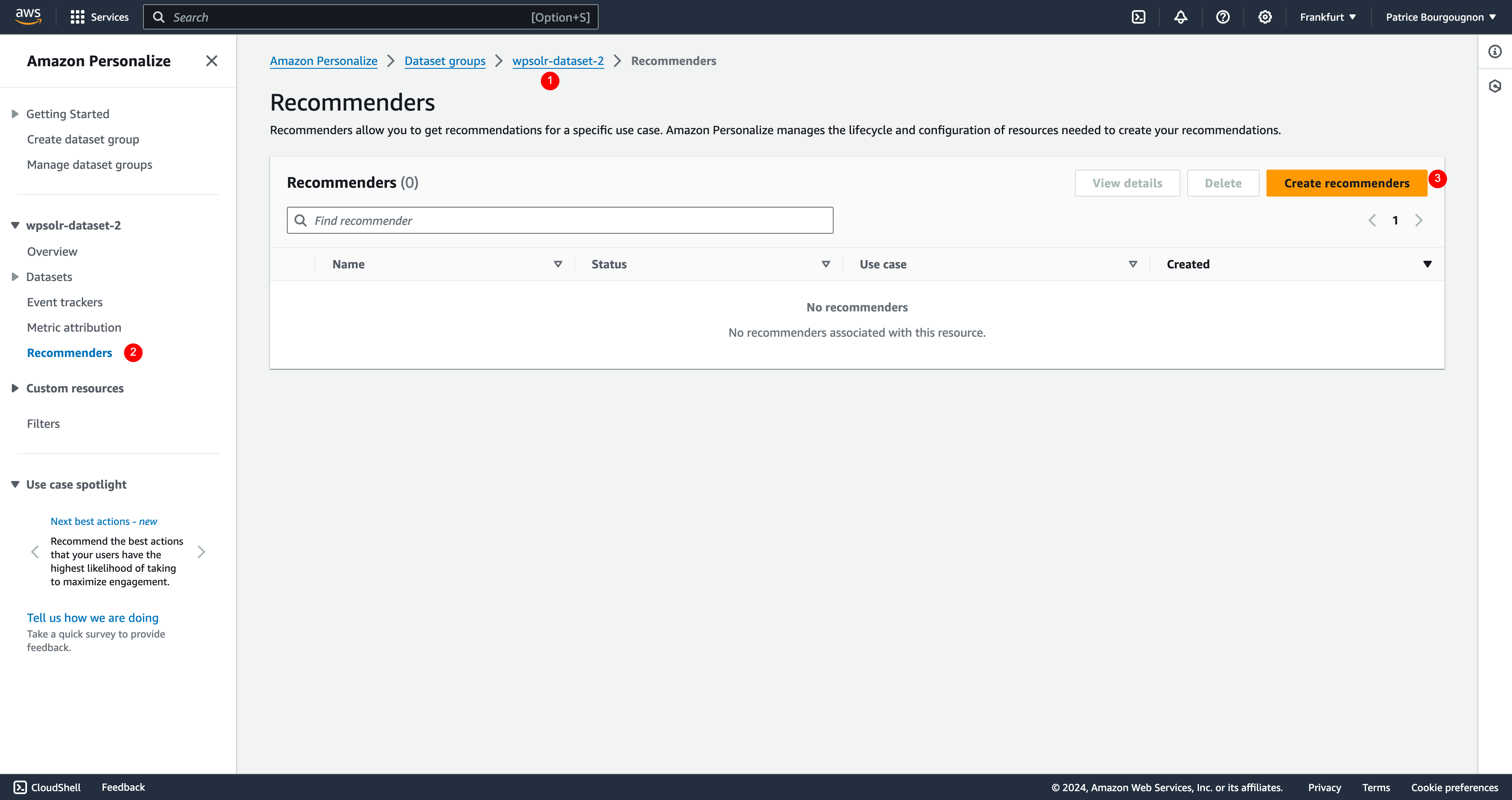The image size is (1512, 800).
Task: Sort table by Created column
Action: coord(1428,264)
